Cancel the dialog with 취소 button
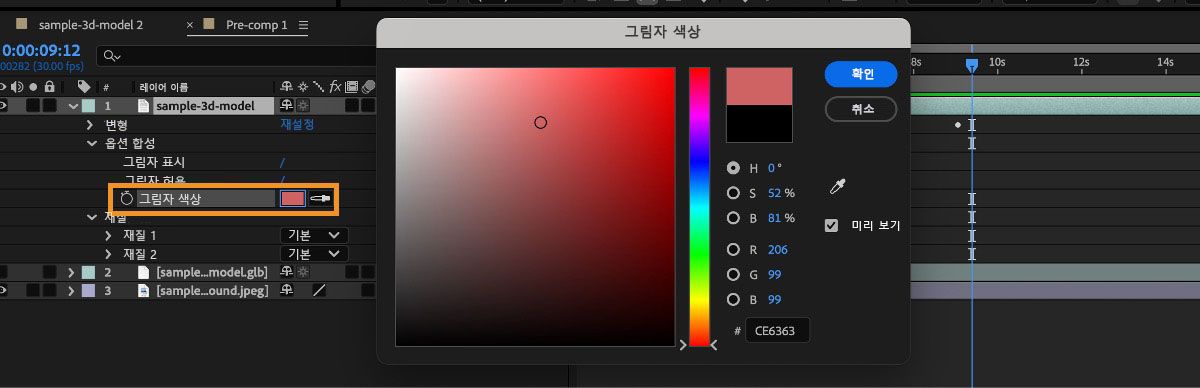This screenshot has height=388, width=1200. (861, 108)
